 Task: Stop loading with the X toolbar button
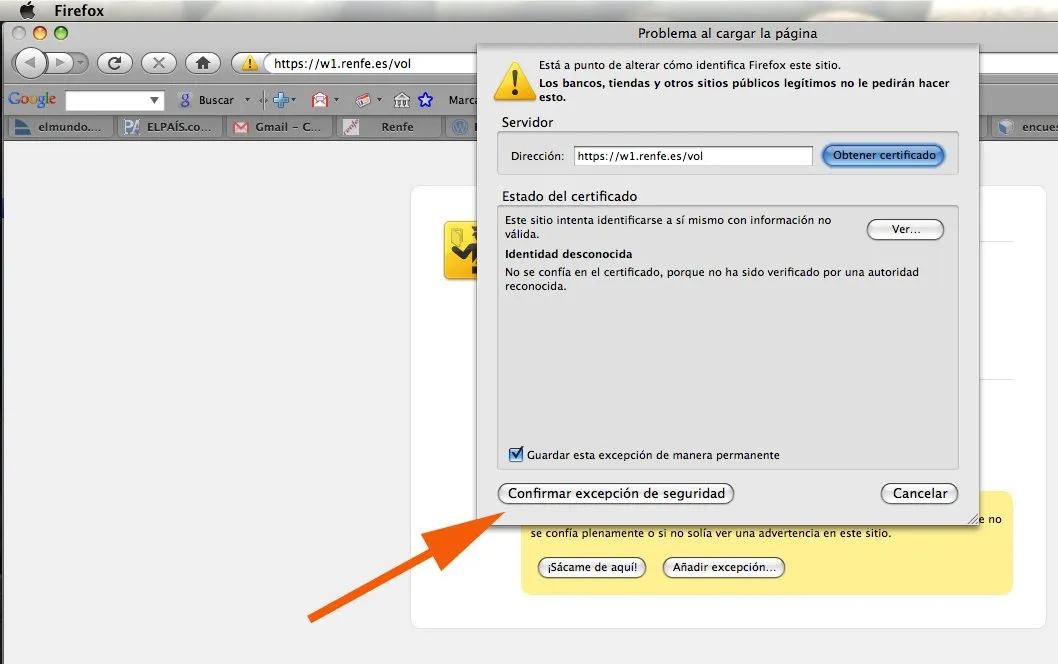pos(159,63)
